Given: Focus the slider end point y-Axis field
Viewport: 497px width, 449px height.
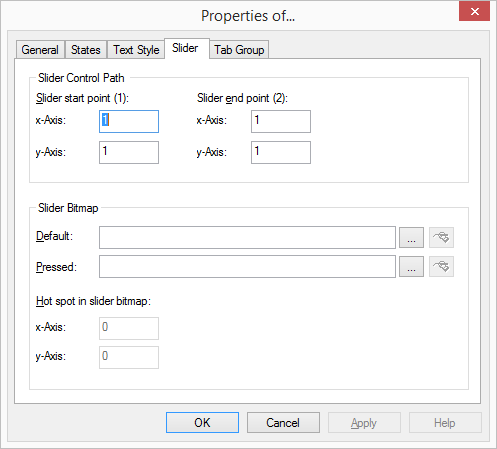Looking at the screenshot, I should [281, 152].
